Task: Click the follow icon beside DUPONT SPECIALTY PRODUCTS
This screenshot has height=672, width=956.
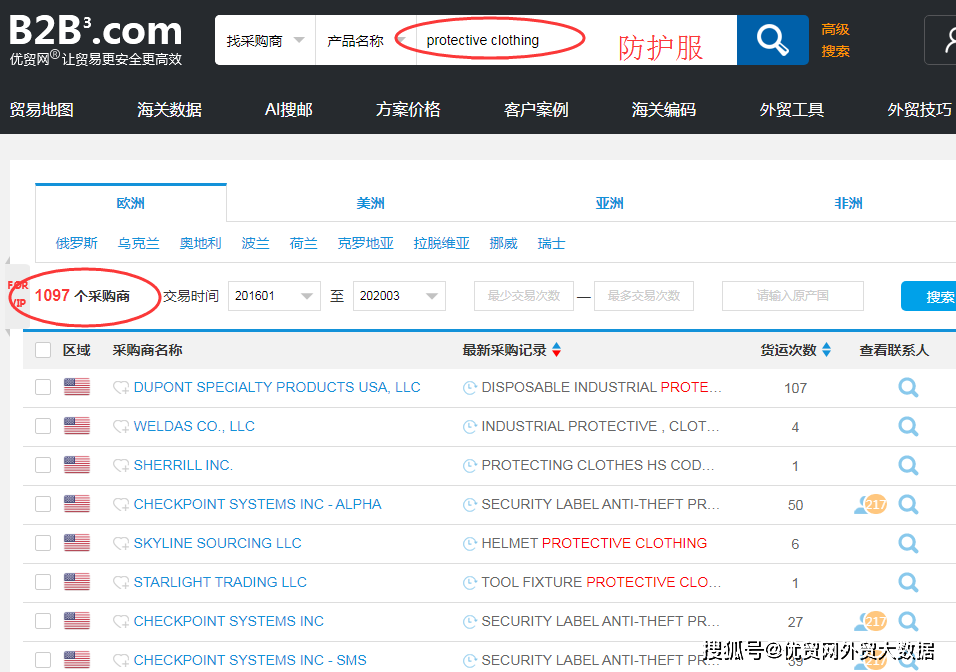Action: 121,388
